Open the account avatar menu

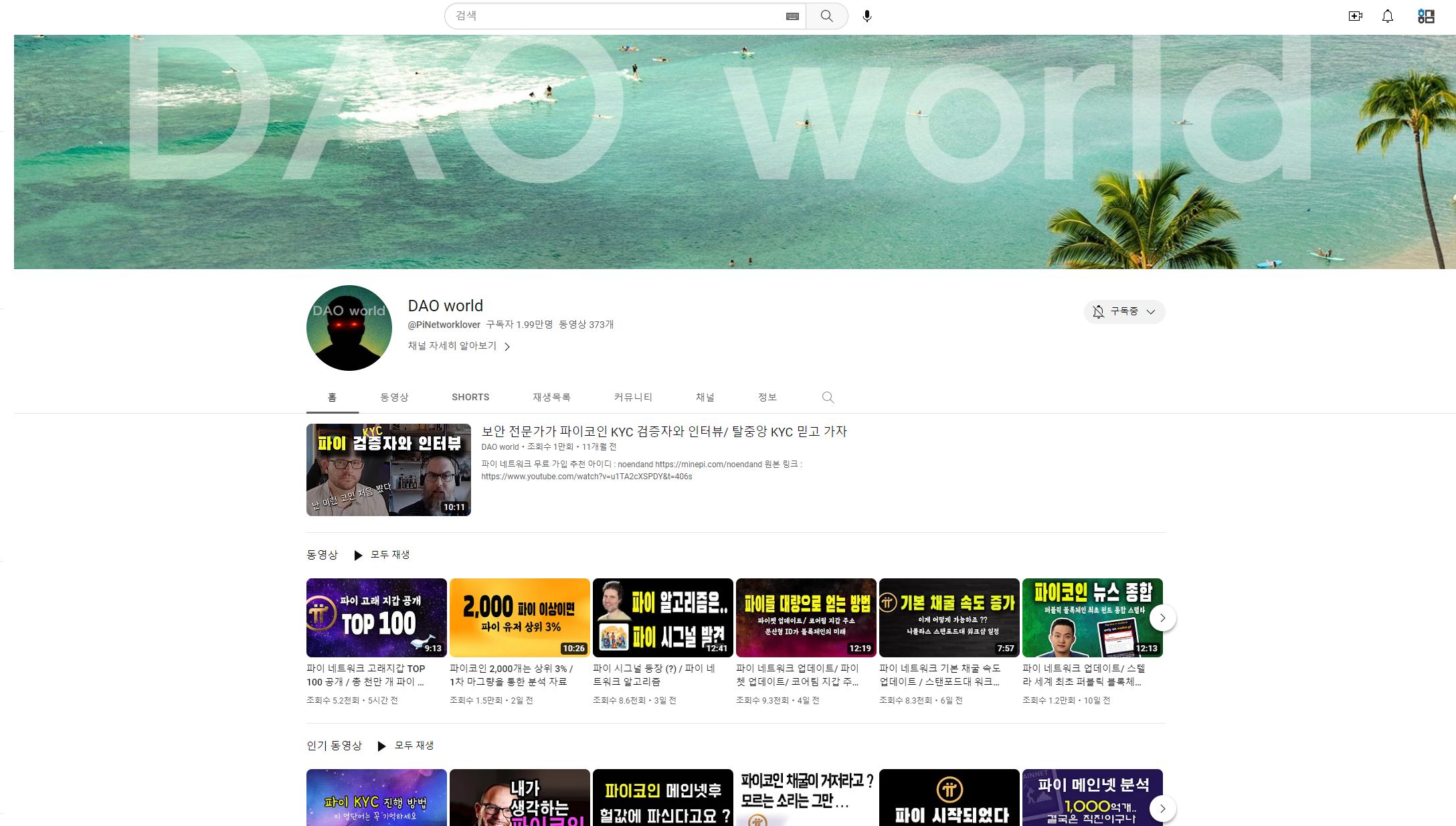click(x=1426, y=16)
